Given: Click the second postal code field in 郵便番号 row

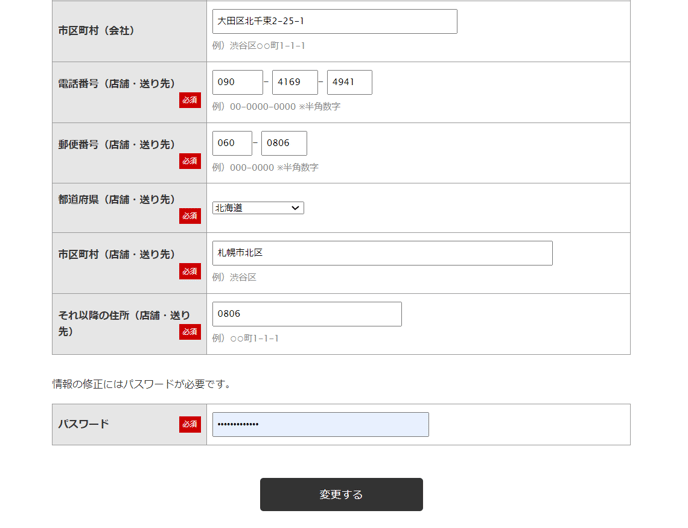Looking at the screenshot, I should (284, 143).
